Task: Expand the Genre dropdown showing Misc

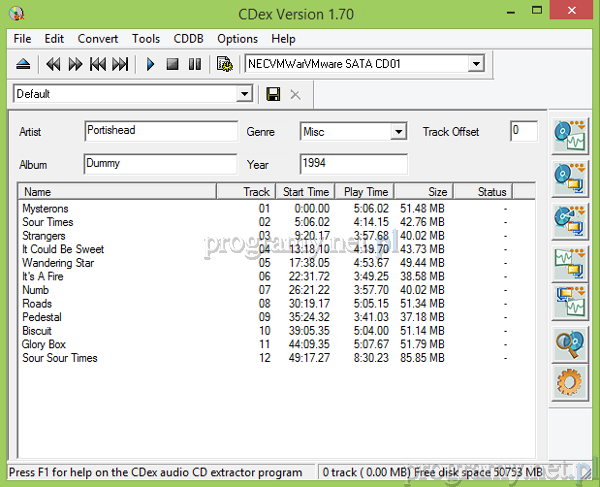Action: click(398, 132)
